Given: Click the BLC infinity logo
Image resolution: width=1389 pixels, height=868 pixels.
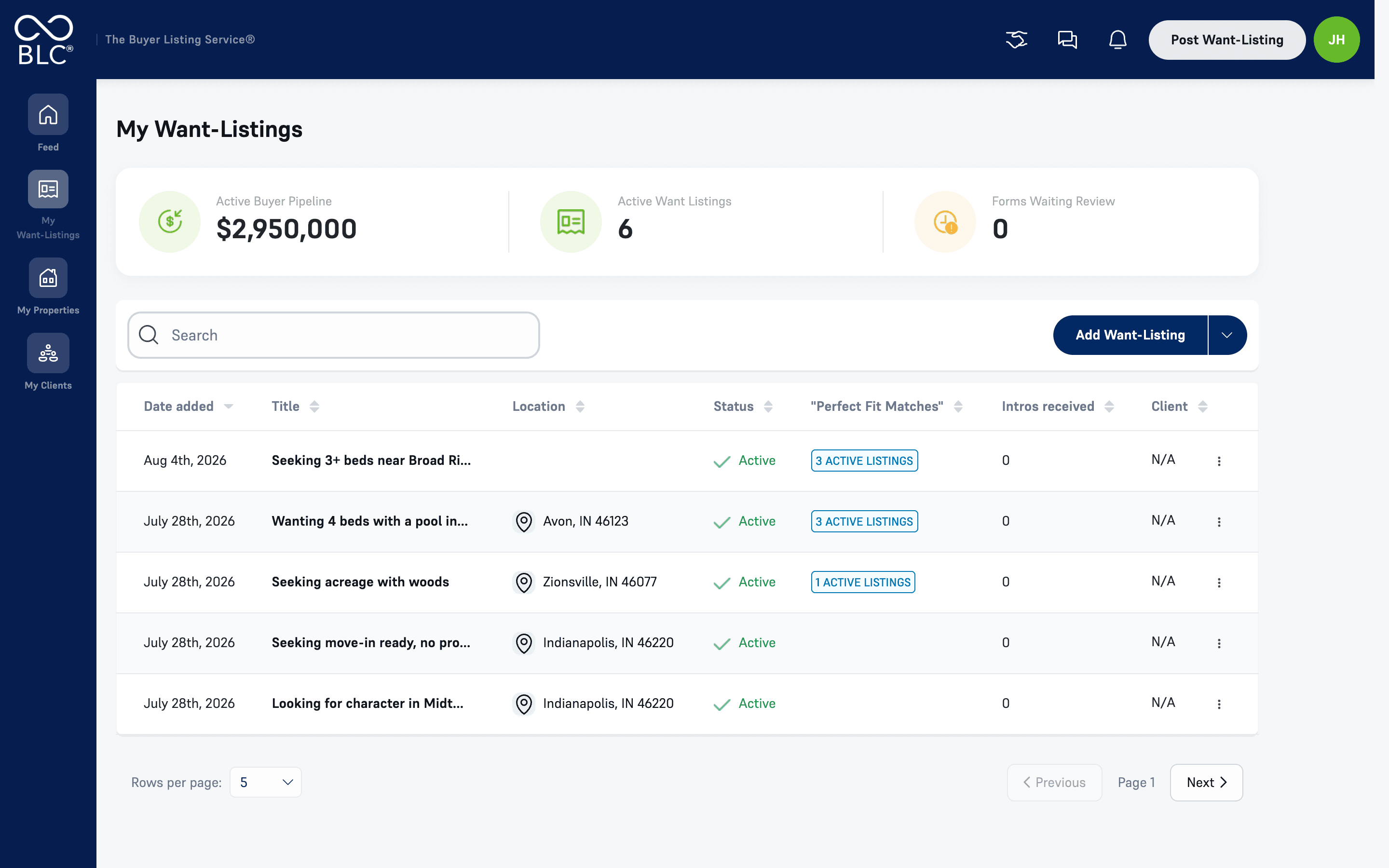Looking at the screenshot, I should pyautogui.click(x=44, y=40).
